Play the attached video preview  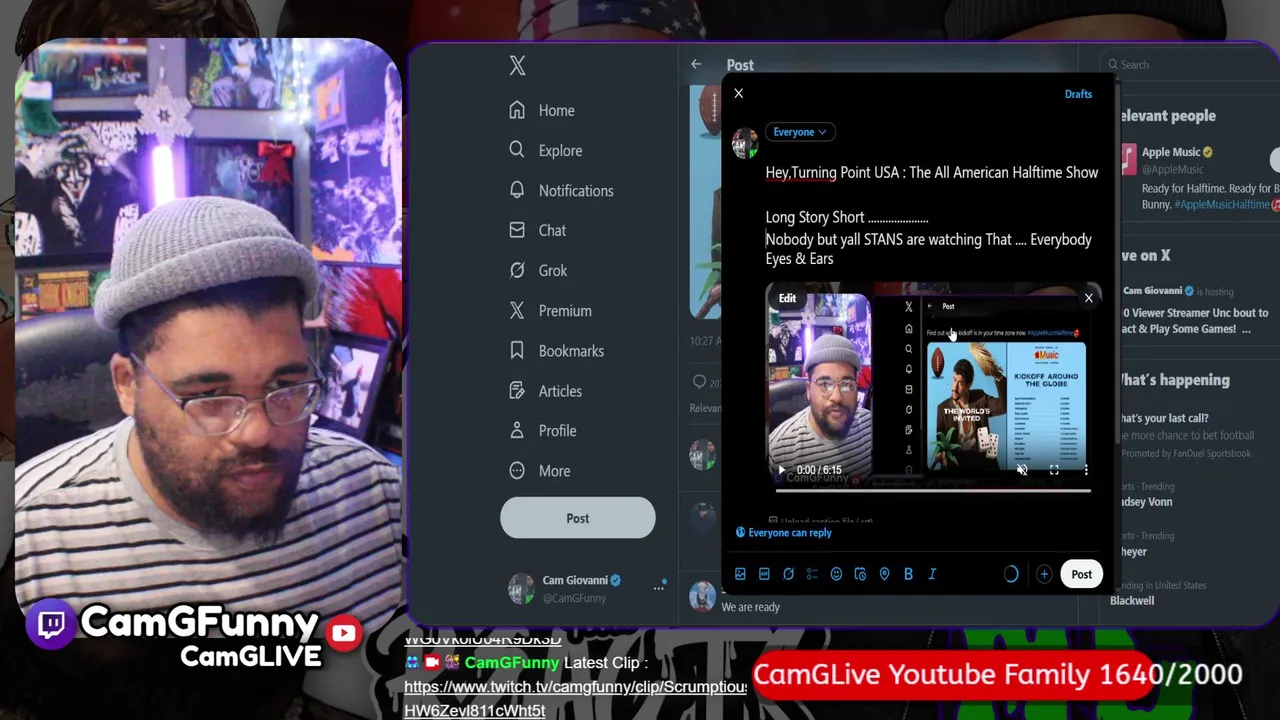click(782, 470)
